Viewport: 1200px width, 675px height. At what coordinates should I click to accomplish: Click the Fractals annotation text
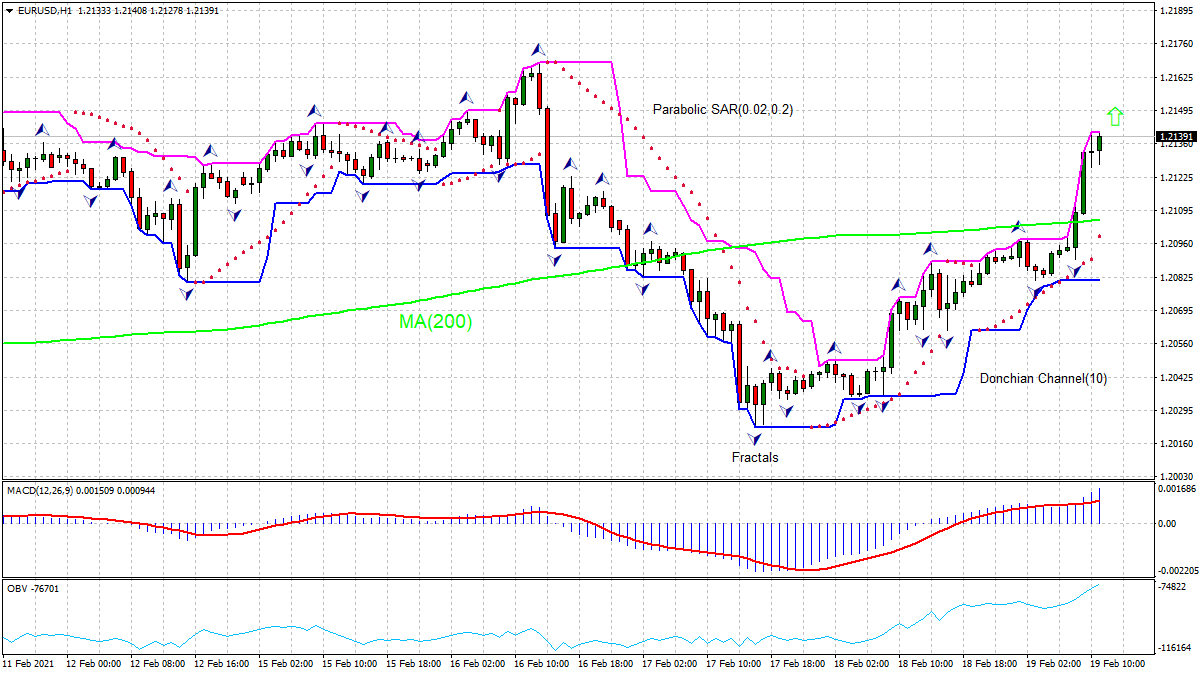pos(754,457)
